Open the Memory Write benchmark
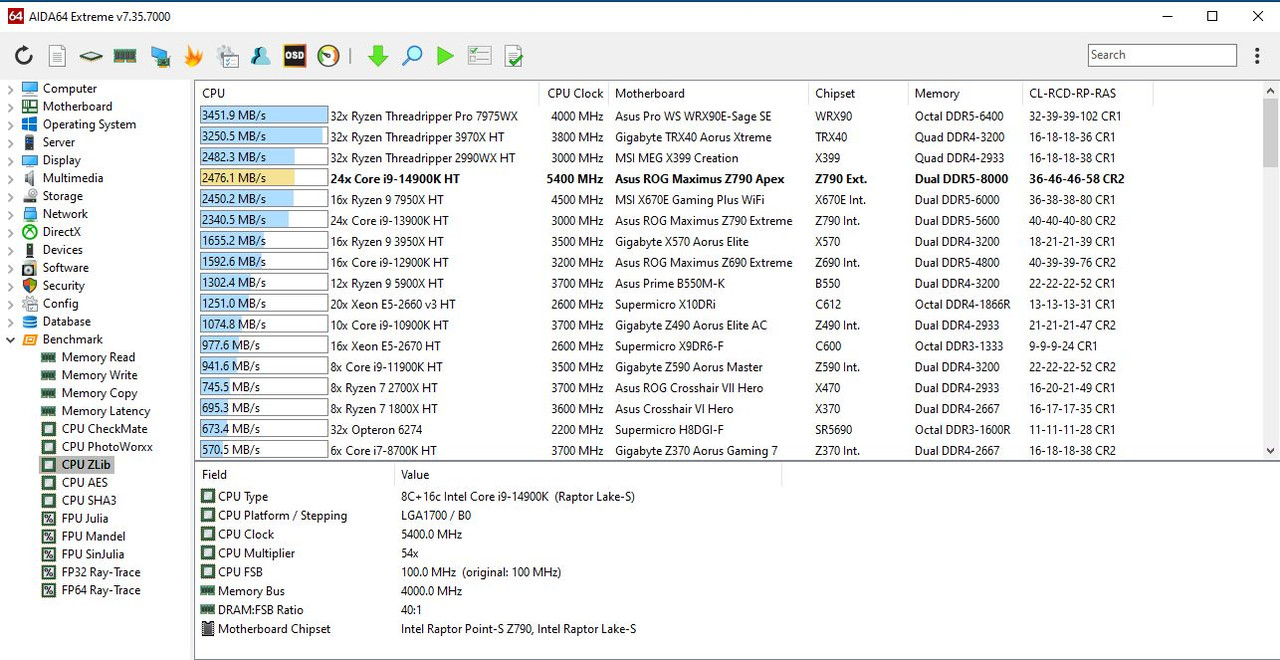This screenshot has height=660, width=1280. [99, 376]
